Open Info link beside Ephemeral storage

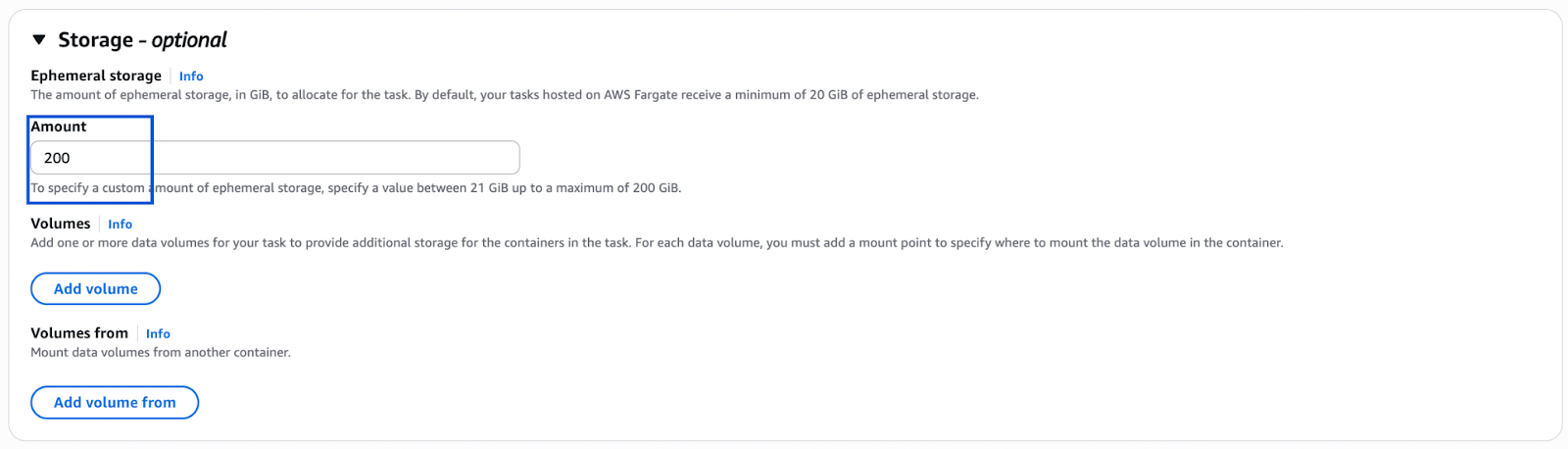pos(191,76)
